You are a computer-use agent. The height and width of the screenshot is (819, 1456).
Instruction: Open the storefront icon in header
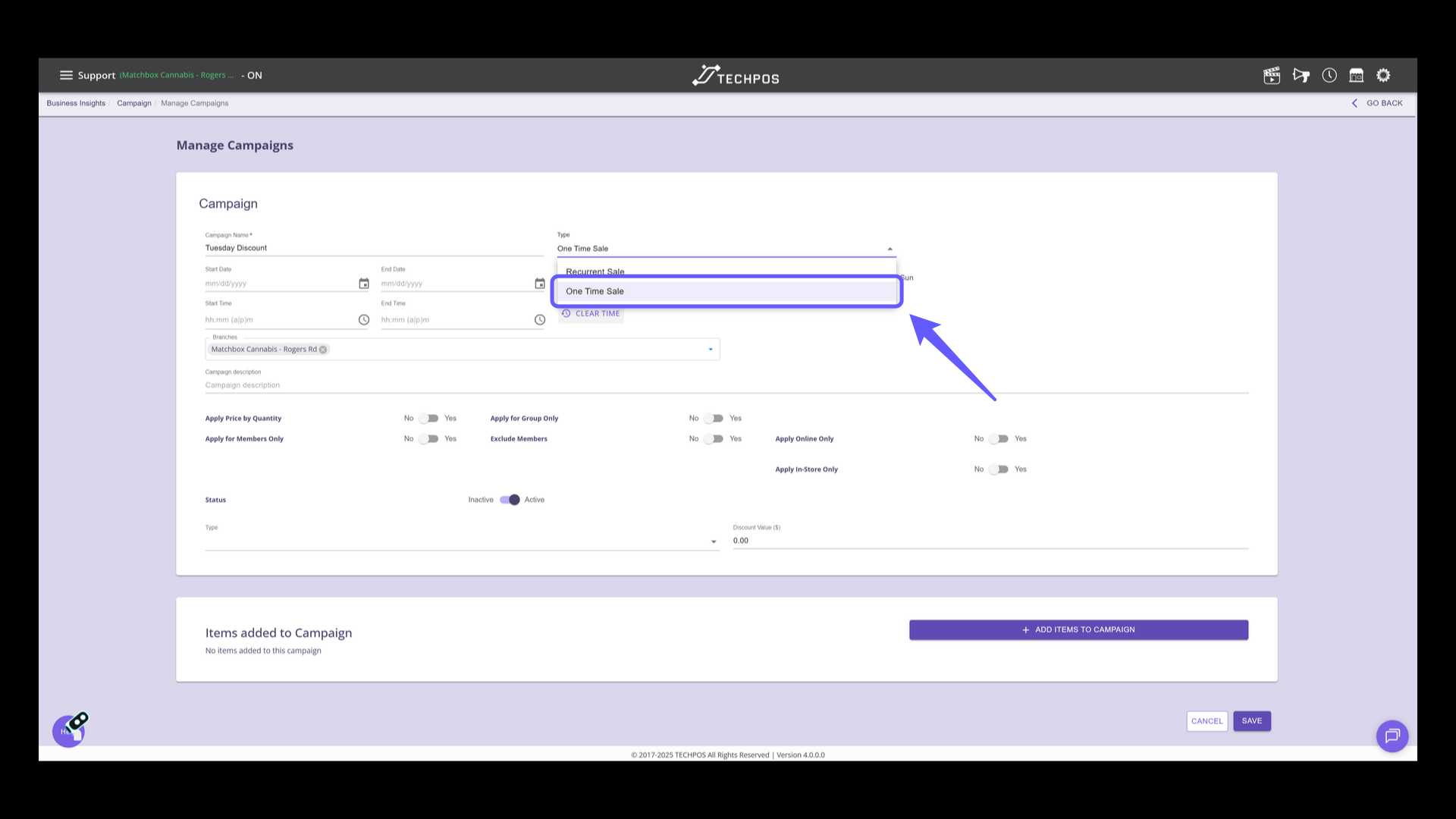tap(1357, 75)
